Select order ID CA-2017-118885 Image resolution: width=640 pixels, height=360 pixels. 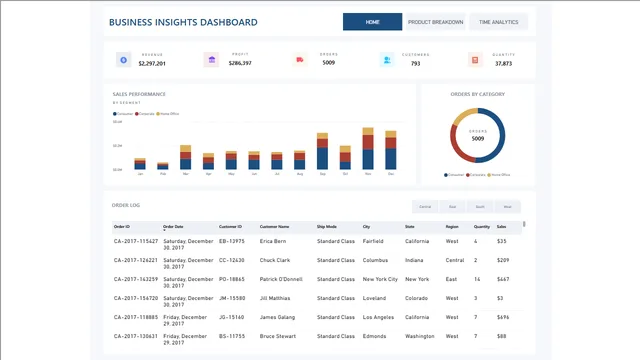pyautogui.click(x=136, y=317)
